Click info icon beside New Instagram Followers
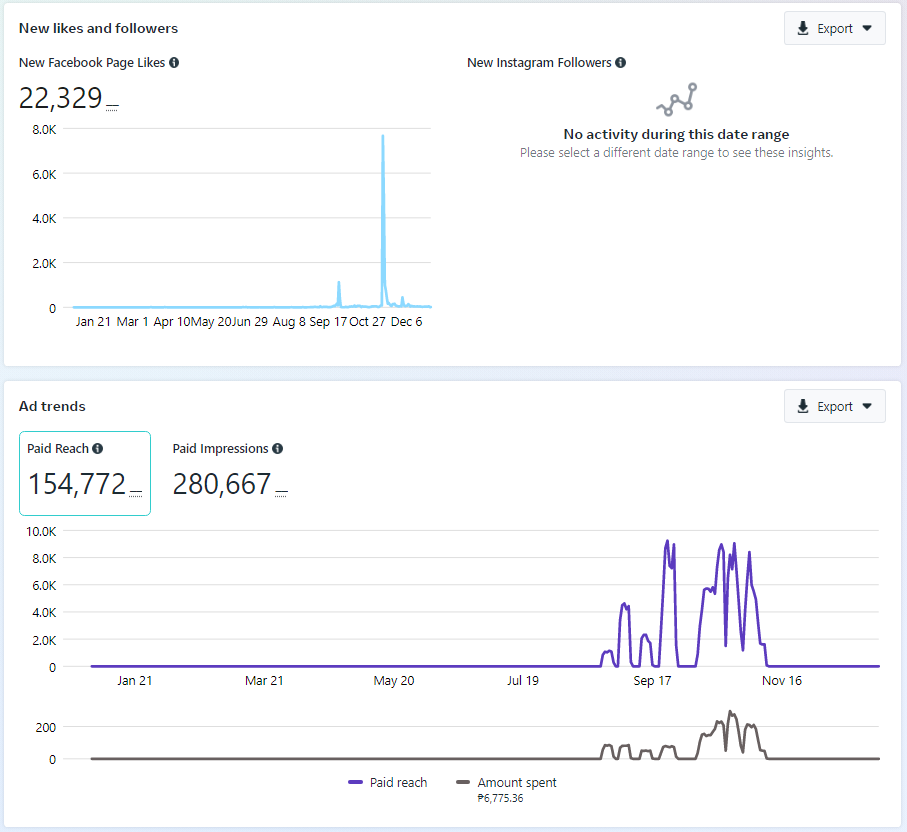The image size is (907, 832). point(620,63)
